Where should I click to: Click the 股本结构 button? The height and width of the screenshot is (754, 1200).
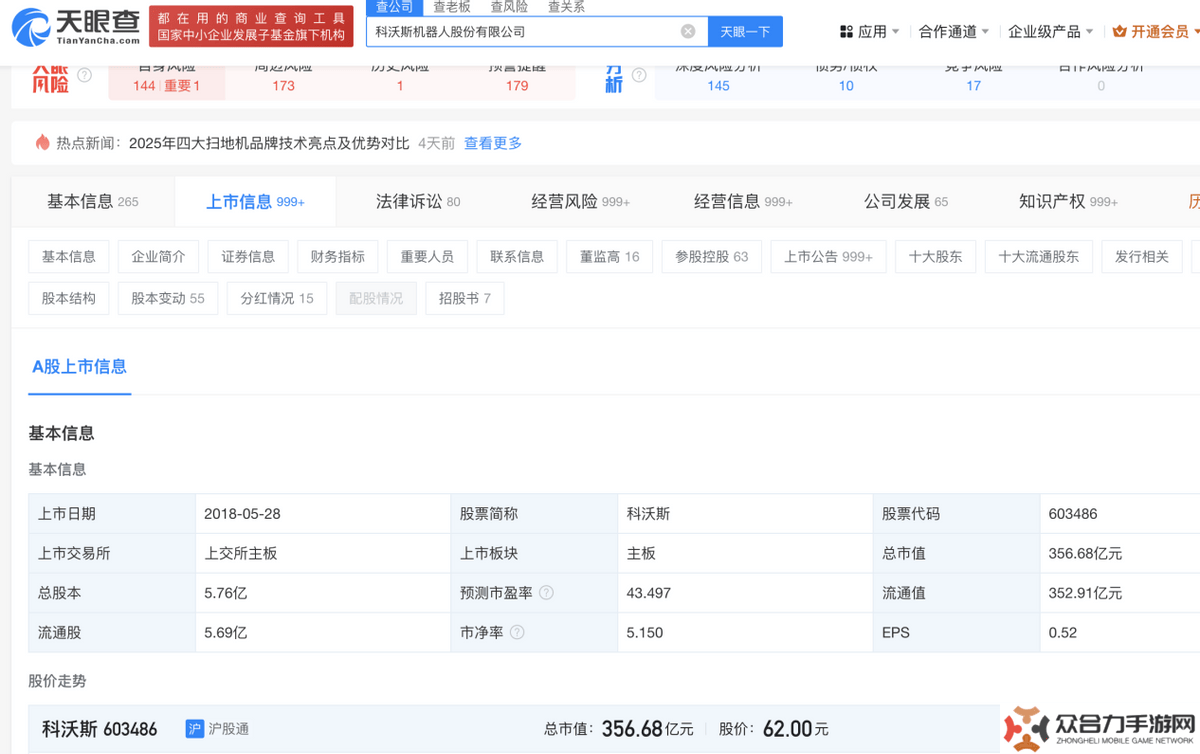pyautogui.click(x=69, y=299)
